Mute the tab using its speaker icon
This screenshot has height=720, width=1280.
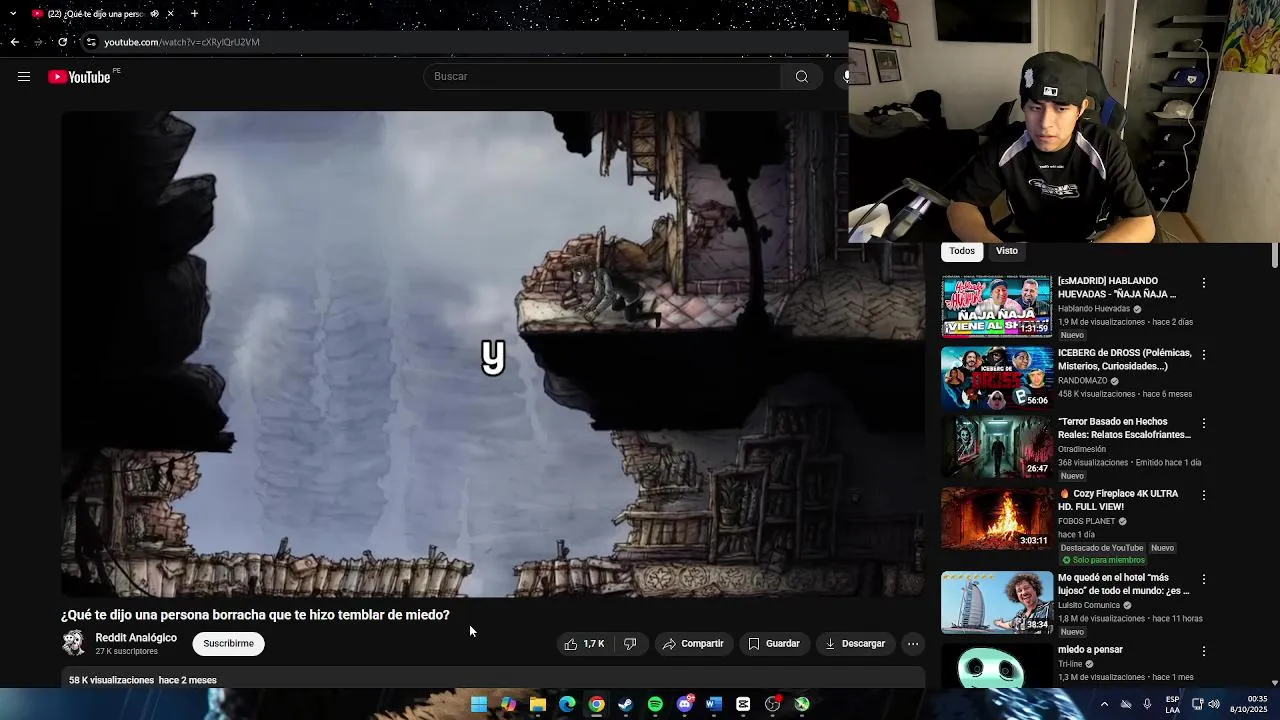(x=154, y=14)
